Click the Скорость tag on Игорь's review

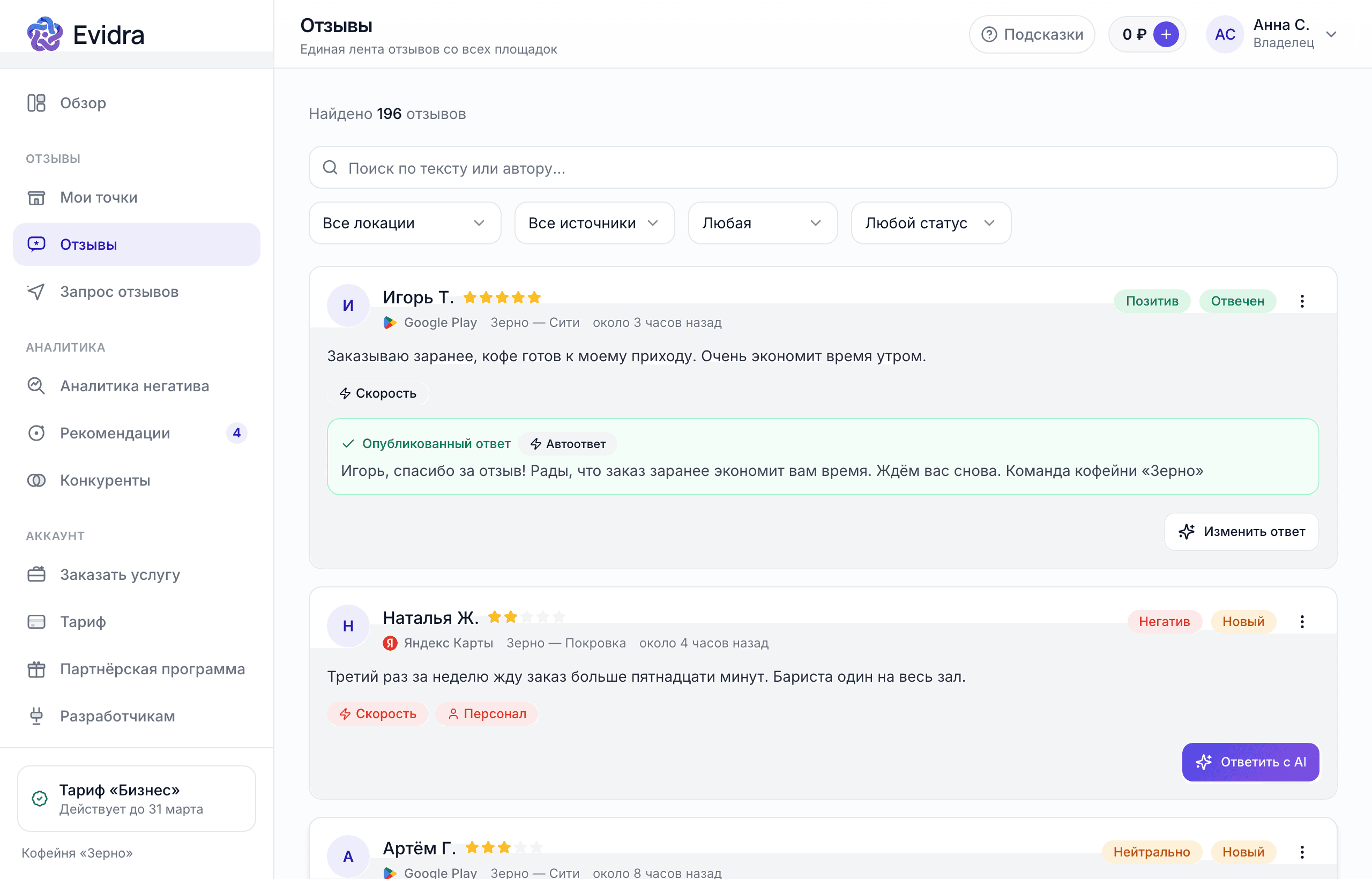point(377,393)
